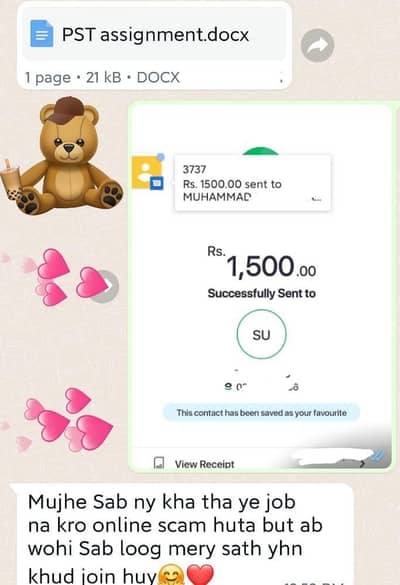The height and width of the screenshot is (585, 400).
Task: Tap the SU recipient circle avatar
Action: [x=262, y=334]
